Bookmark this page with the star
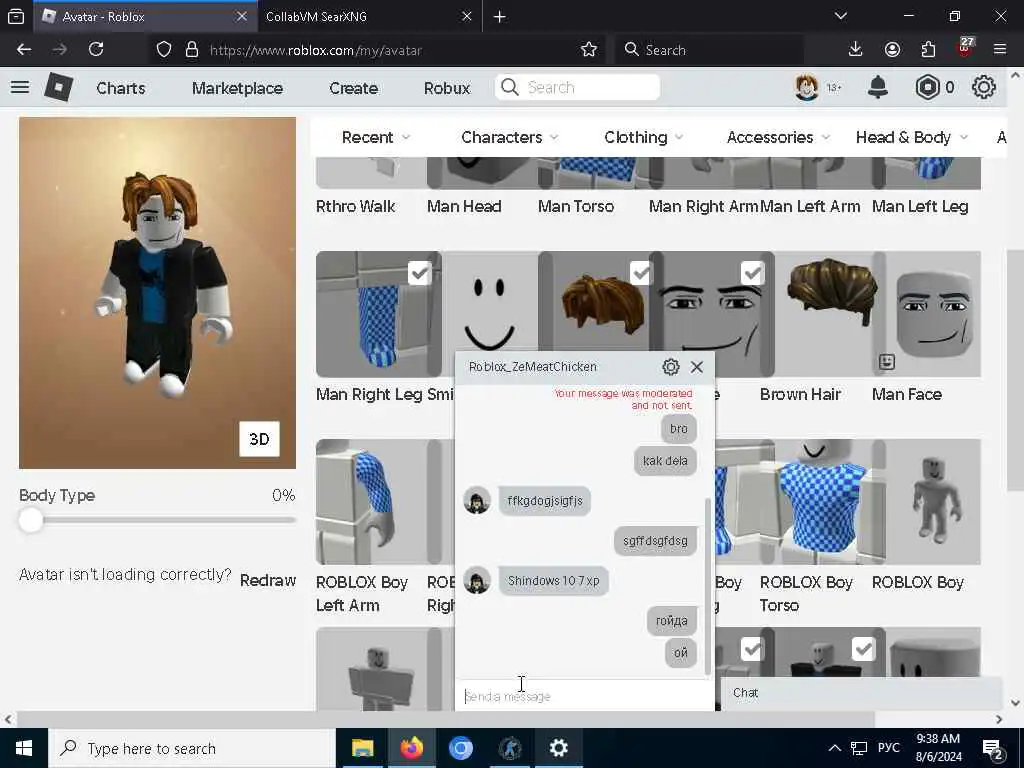Viewport: 1024px width, 768px height. tap(588, 50)
